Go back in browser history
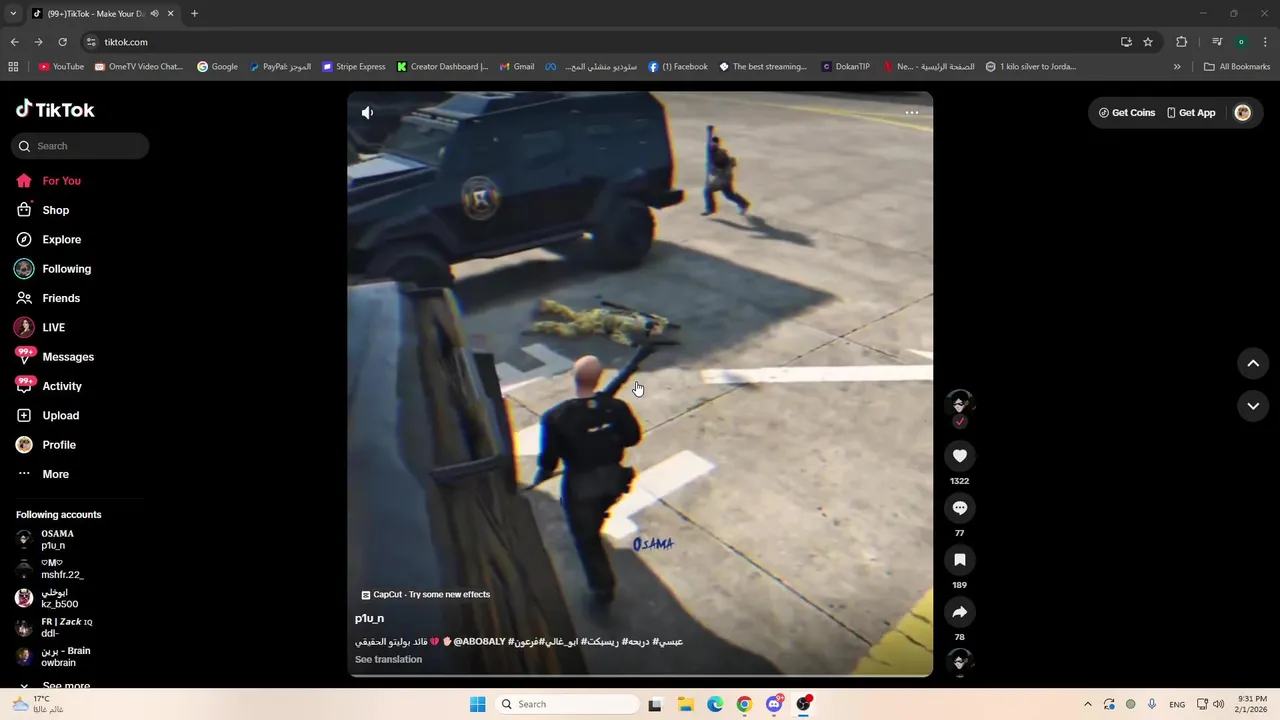Screen dimensions: 1280x720 [x=14, y=42]
